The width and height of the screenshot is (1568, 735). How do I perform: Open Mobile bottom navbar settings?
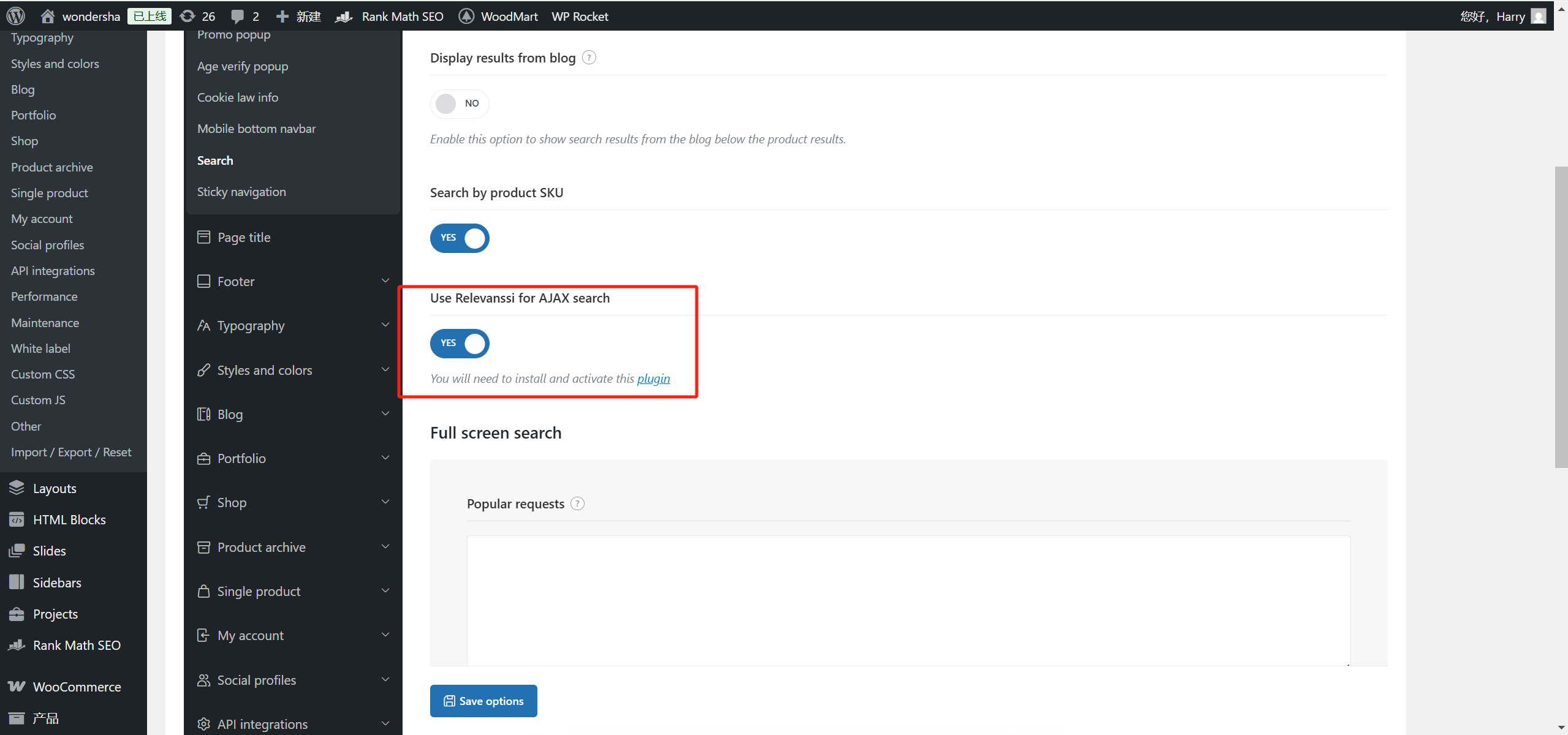pyautogui.click(x=256, y=129)
